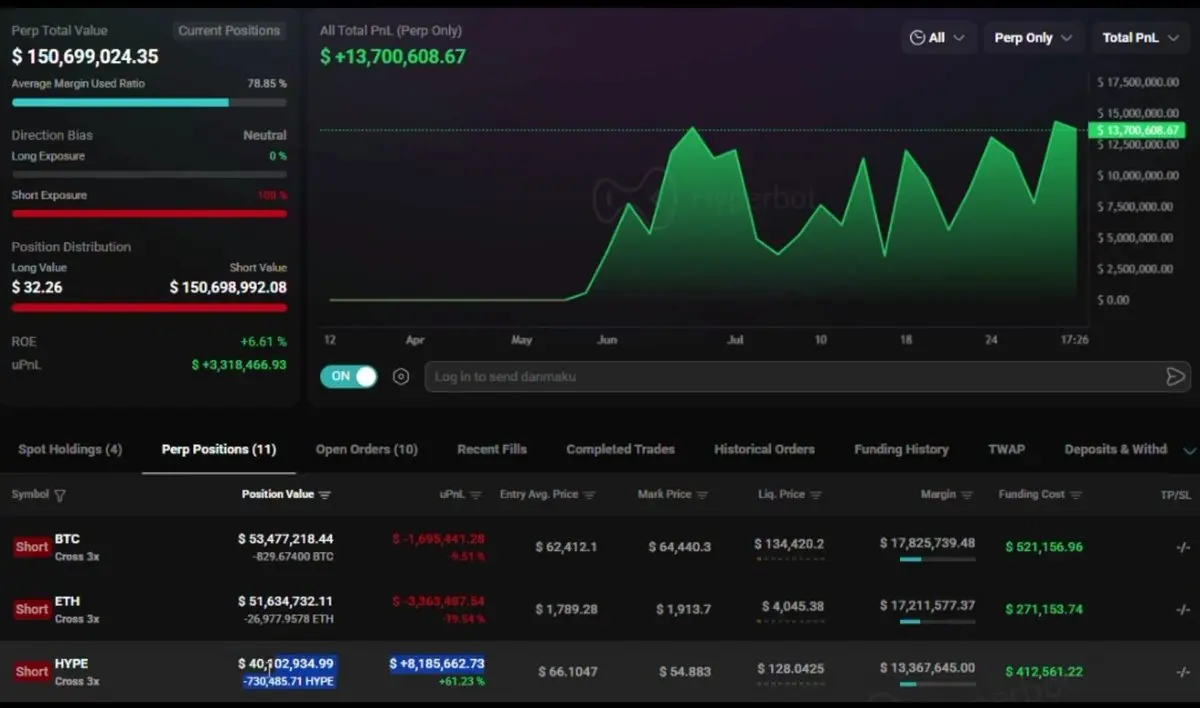Toggle the danmaku ON switch
Screen dimensions: 1200x708
[x=349, y=376]
